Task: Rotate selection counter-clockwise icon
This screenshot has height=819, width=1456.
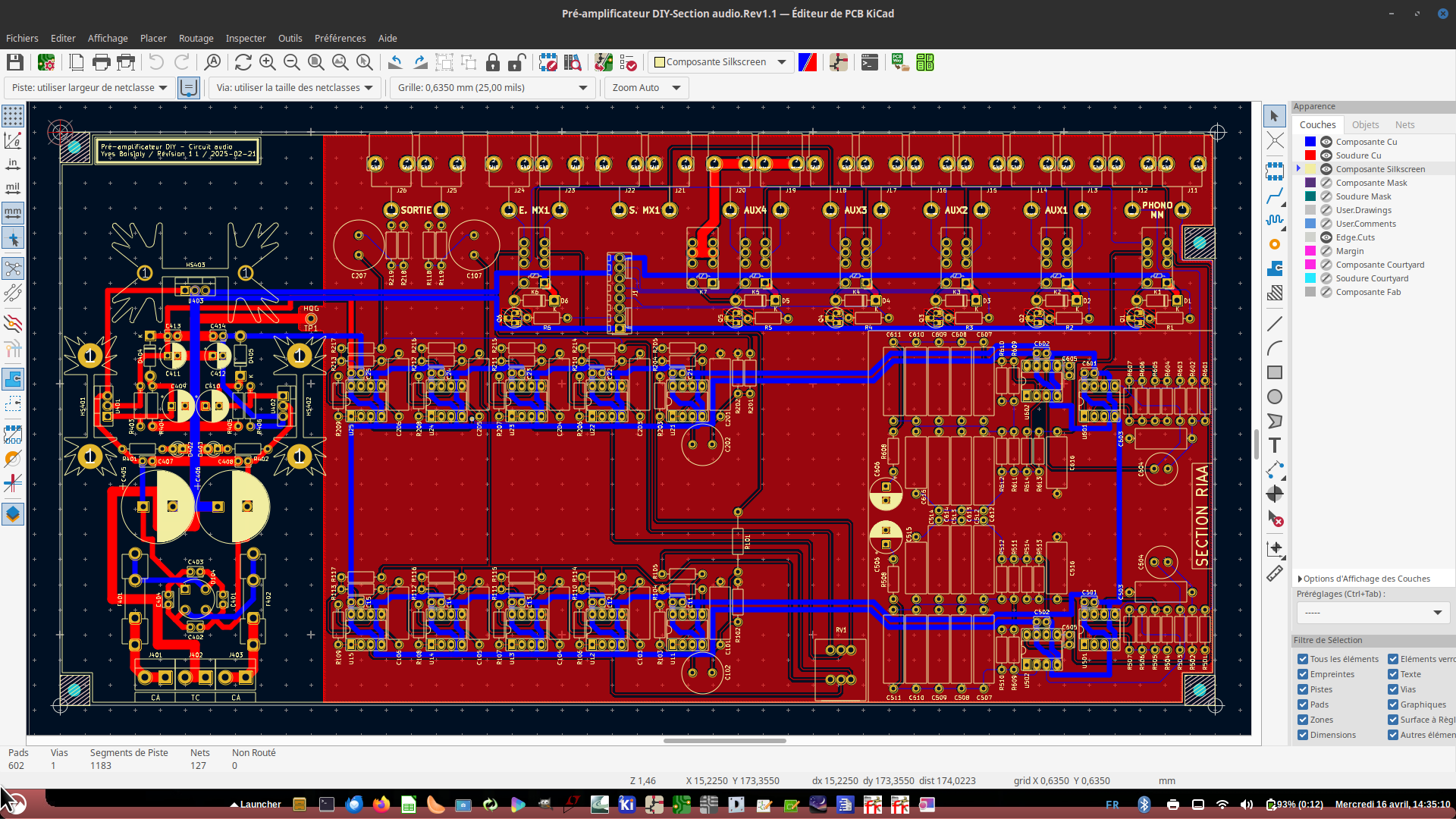Action: click(x=395, y=62)
